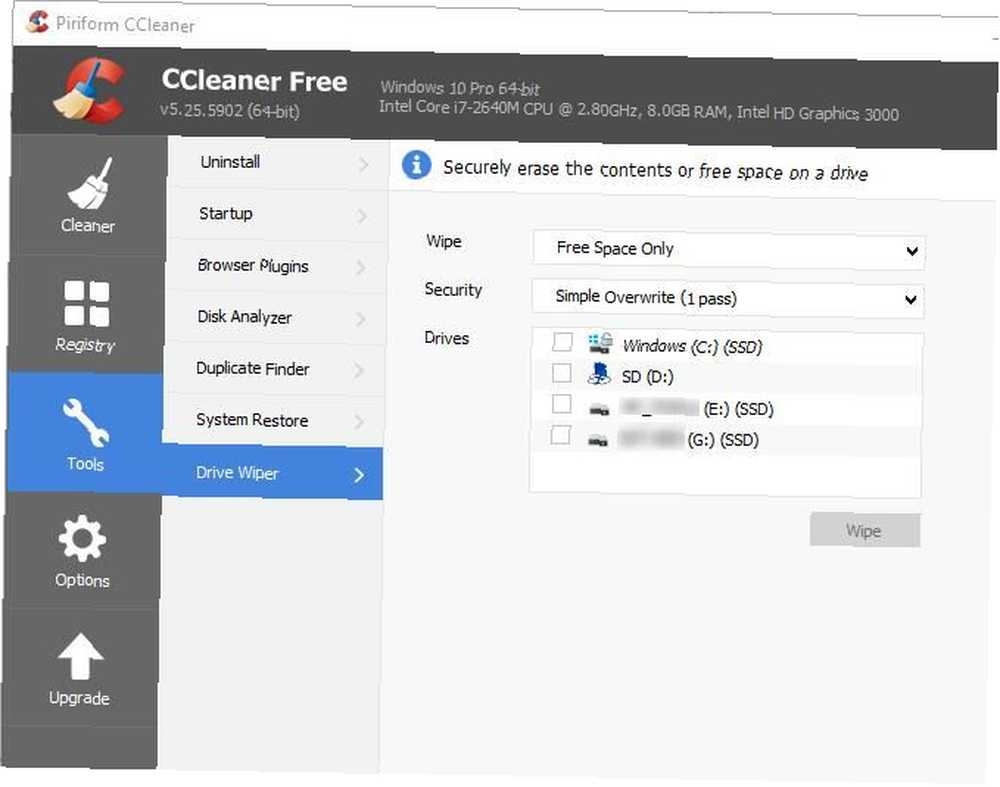
Task: Click the Wipe button
Action: click(x=865, y=530)
